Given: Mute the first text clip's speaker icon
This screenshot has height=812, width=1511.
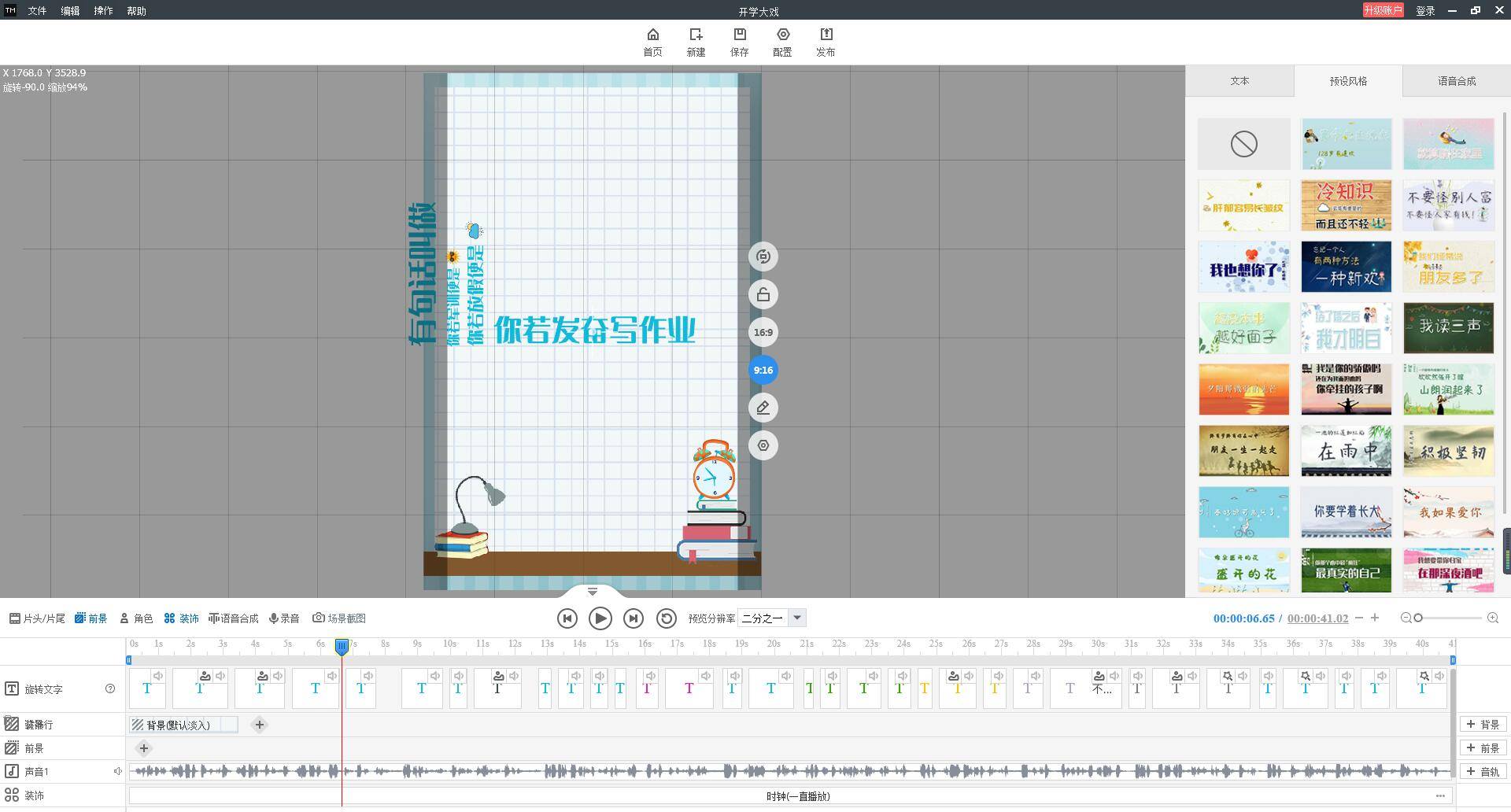Looking at the screenshot, I should coord(158,676).
